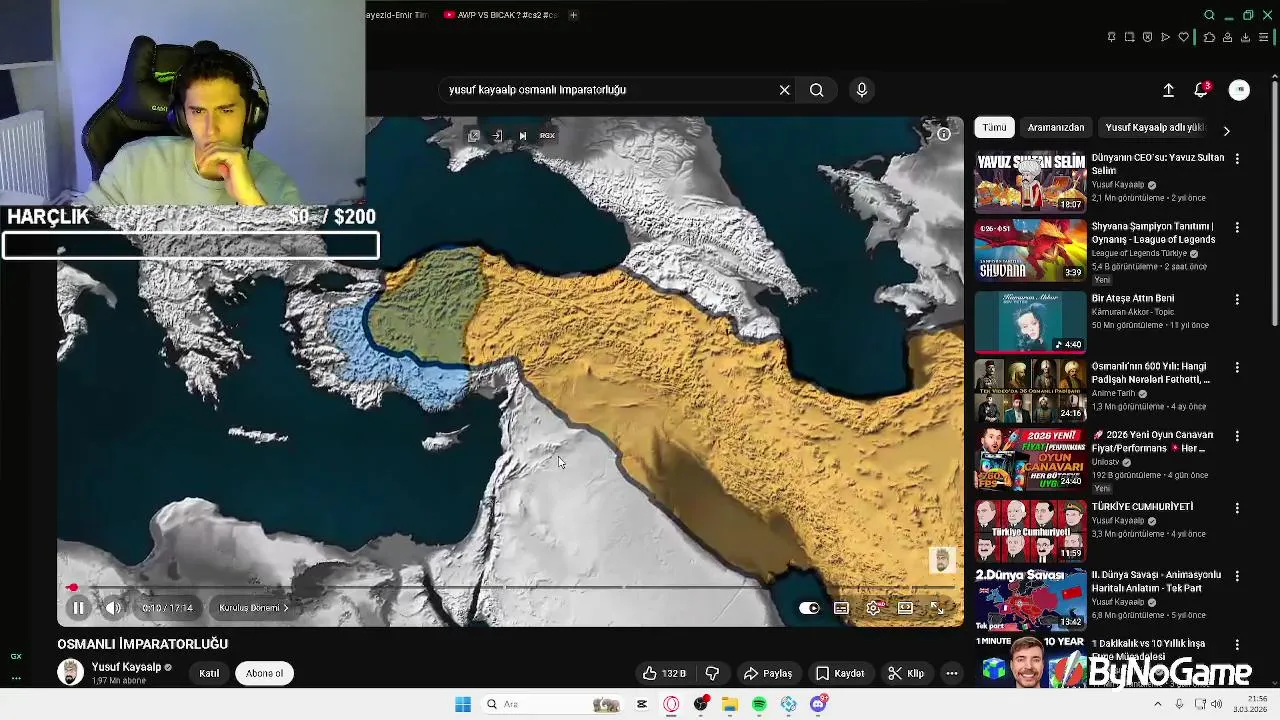
Task: Dislike the video
Action: (712, 673)
